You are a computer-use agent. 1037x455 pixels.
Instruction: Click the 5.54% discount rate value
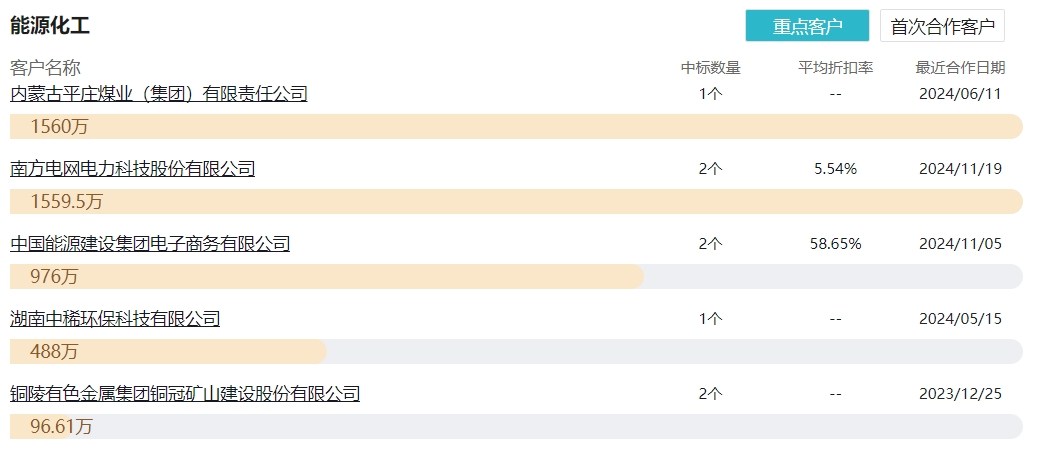(835, 169)
